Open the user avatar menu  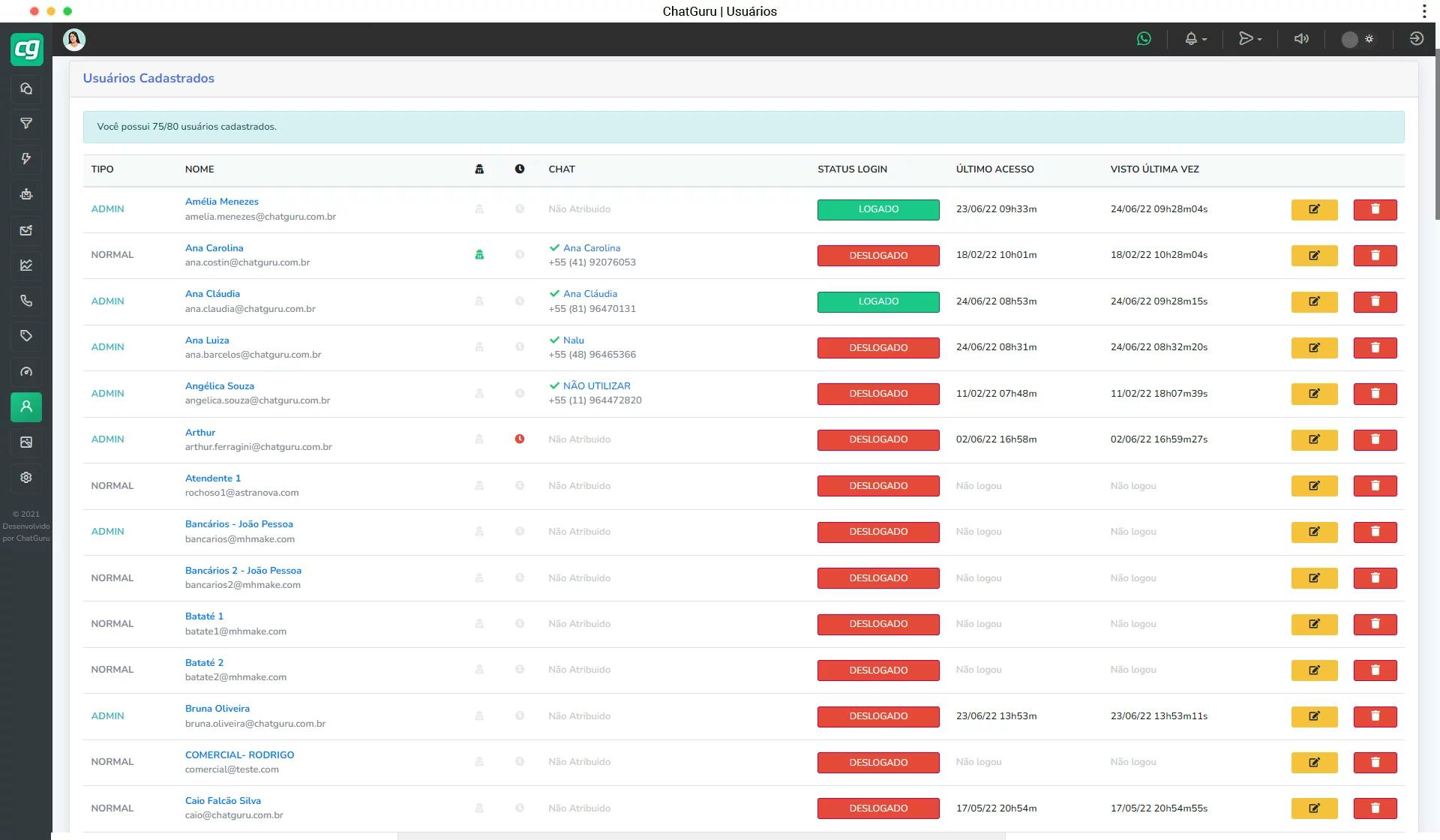[x=74, y=40]
